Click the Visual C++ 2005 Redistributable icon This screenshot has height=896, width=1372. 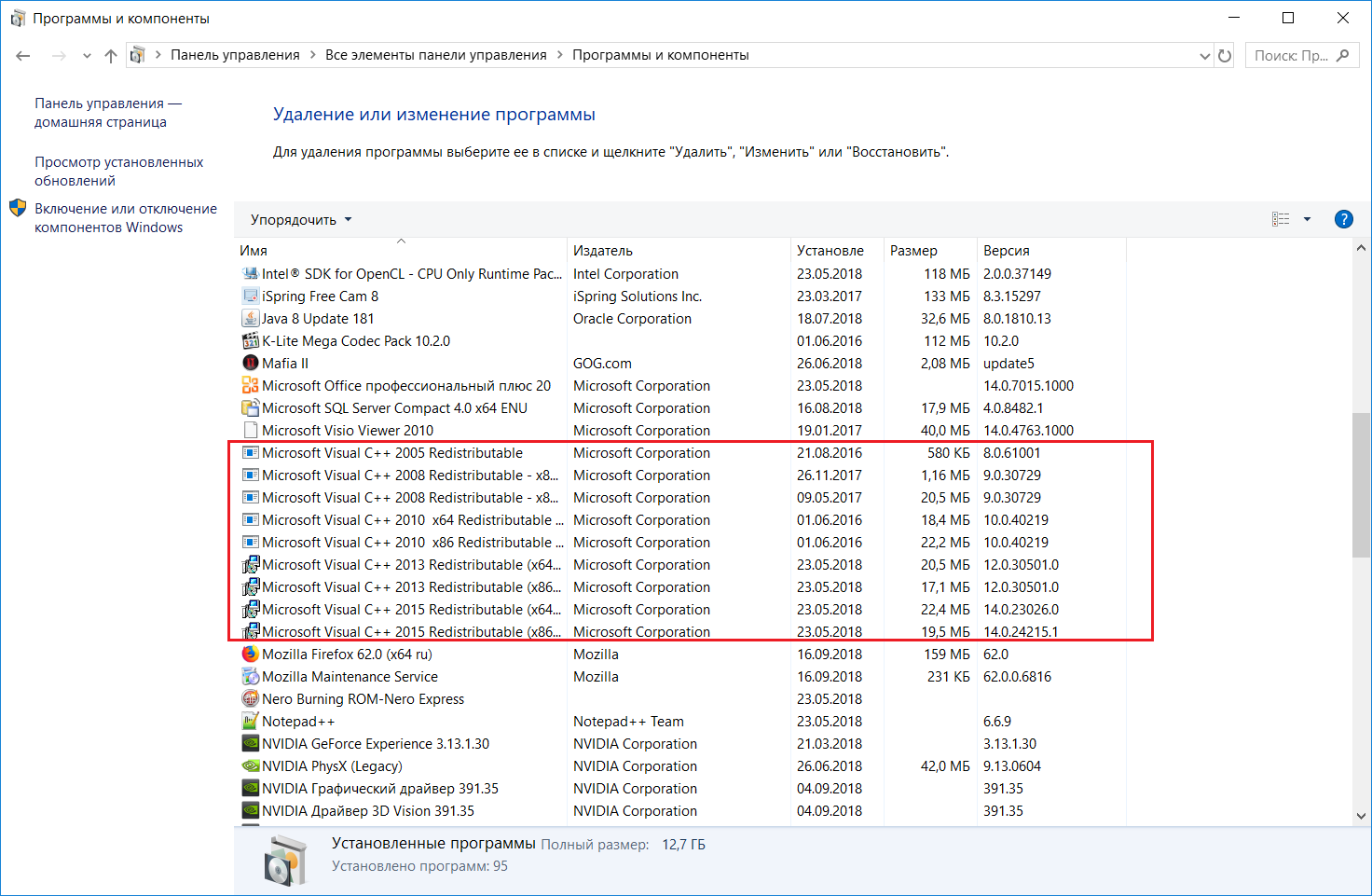pyautogui.click(x=250, y=453)
